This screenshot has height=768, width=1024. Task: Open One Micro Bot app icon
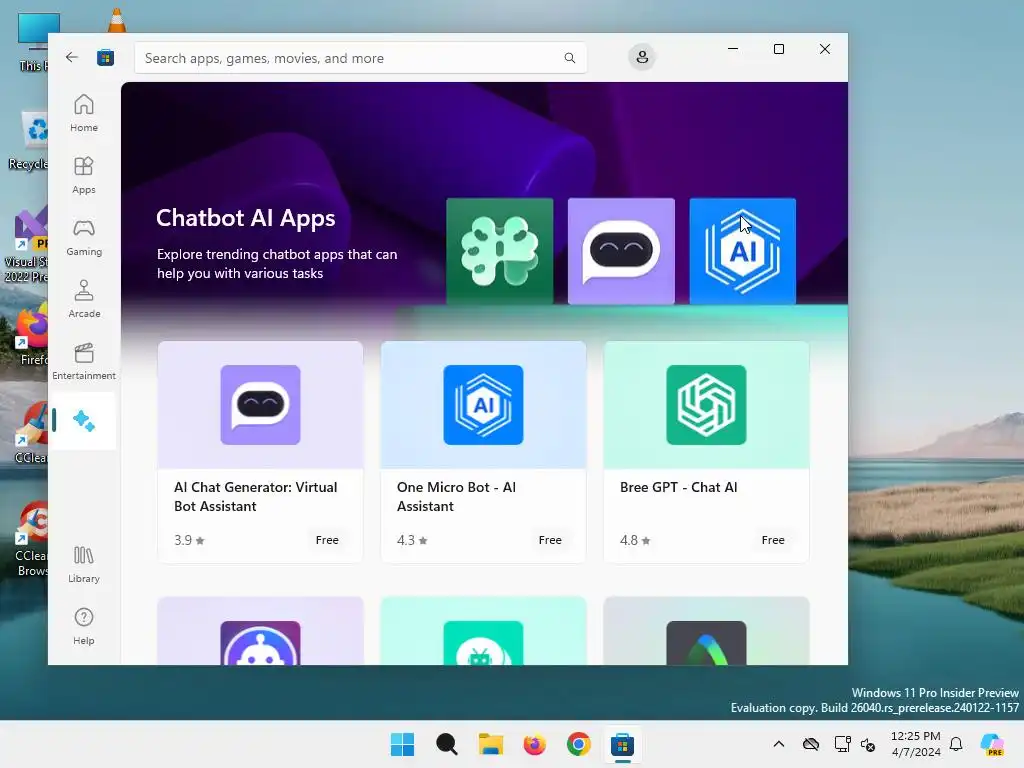click(483, 405)
